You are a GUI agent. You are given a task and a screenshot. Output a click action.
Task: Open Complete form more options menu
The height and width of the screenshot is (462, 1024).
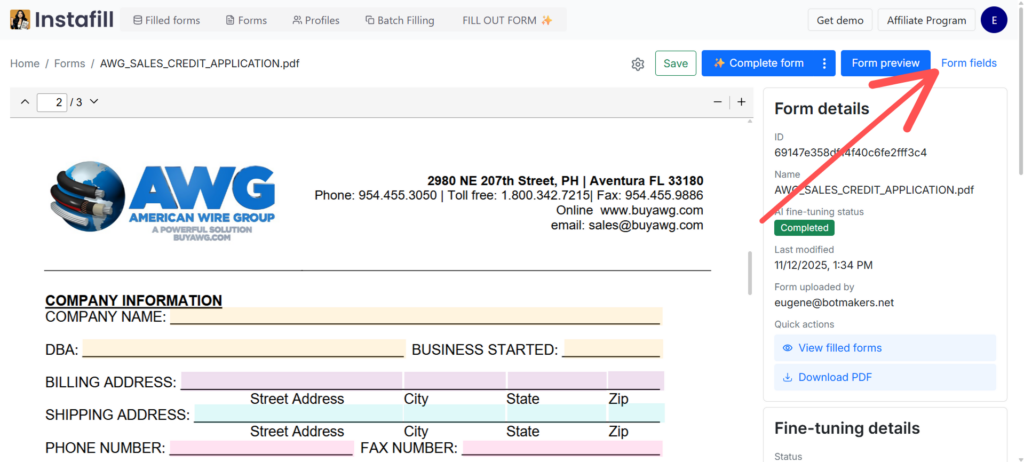click(x=824, y=64)
